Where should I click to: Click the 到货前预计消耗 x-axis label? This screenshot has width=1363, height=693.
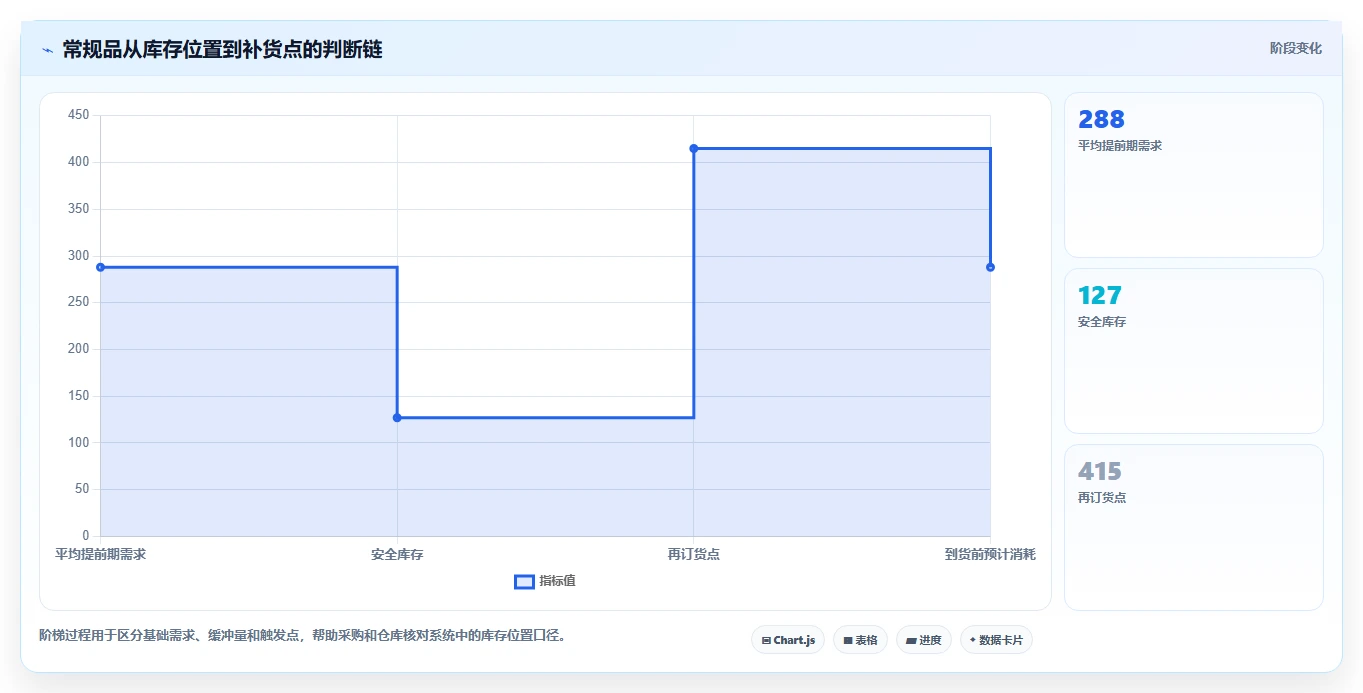pos(990,554)
